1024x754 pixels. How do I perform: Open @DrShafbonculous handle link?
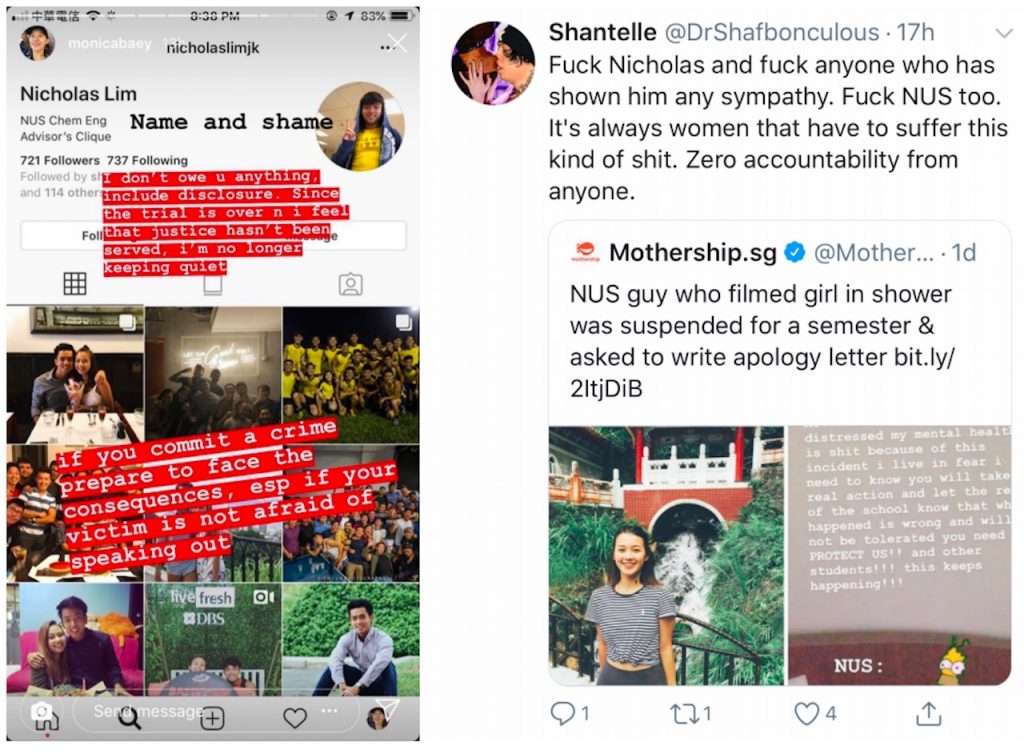772,32
